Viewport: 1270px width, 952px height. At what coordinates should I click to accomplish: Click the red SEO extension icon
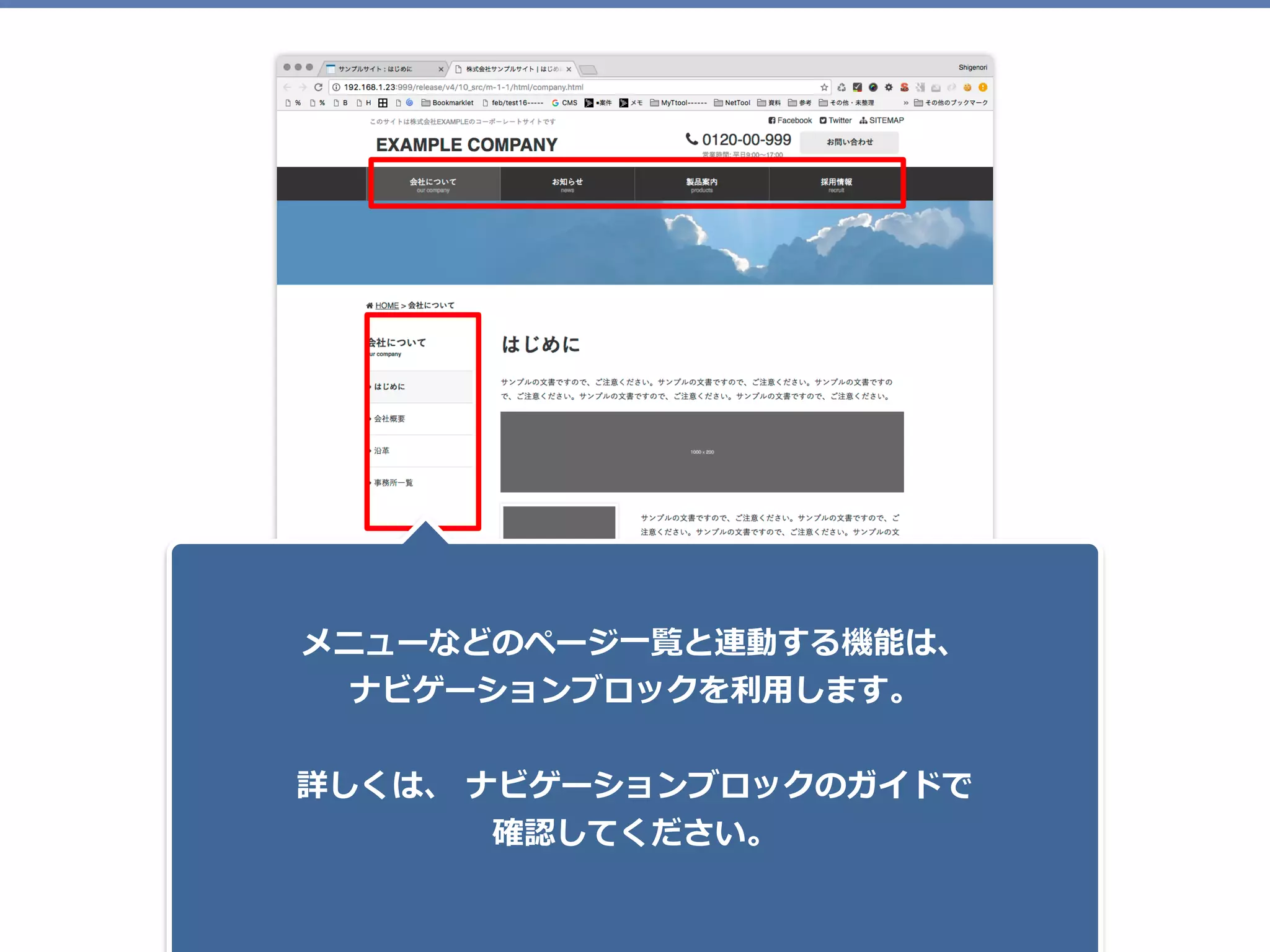905,87
